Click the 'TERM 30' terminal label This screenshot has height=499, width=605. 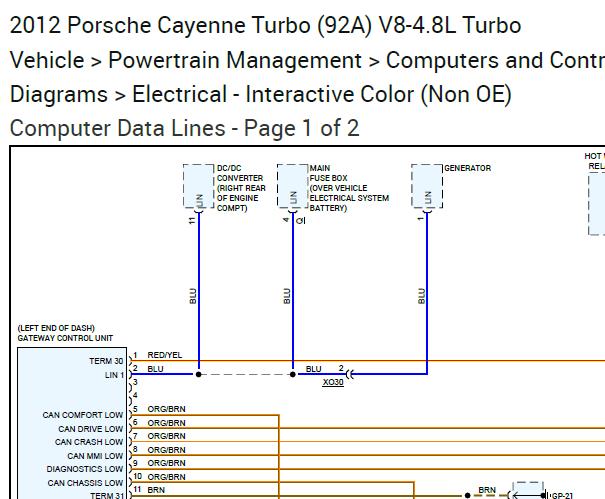106,361
